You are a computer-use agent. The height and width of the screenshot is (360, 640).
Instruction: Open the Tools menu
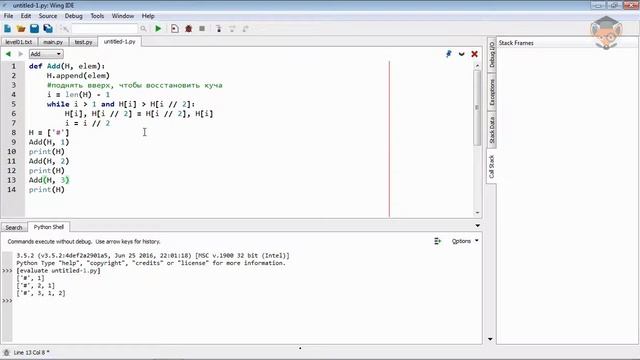(97, 16)
